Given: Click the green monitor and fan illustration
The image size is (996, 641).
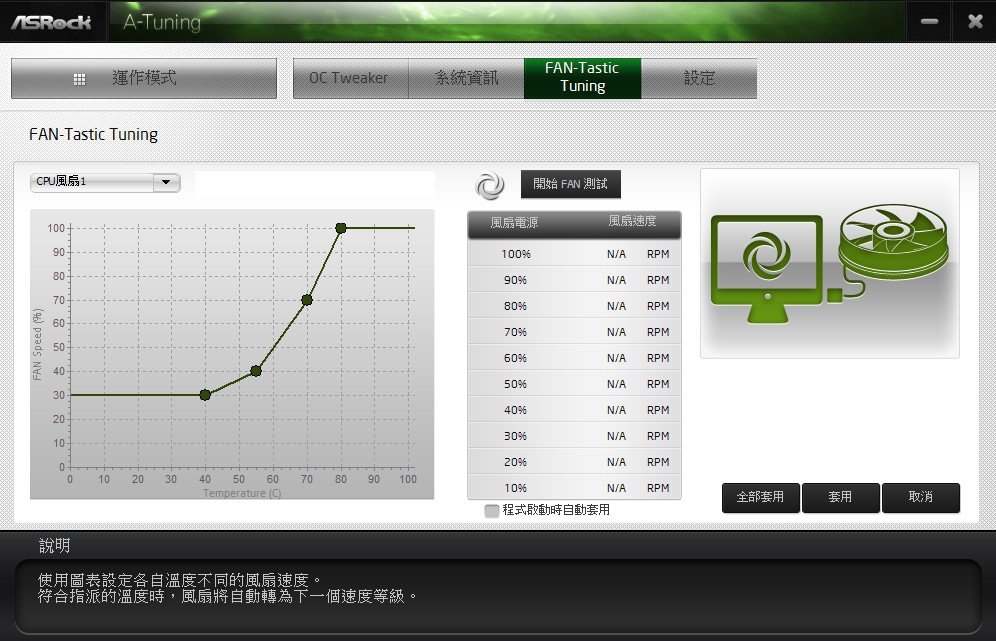Looking at the screenshot, I should tap(830, 263).
